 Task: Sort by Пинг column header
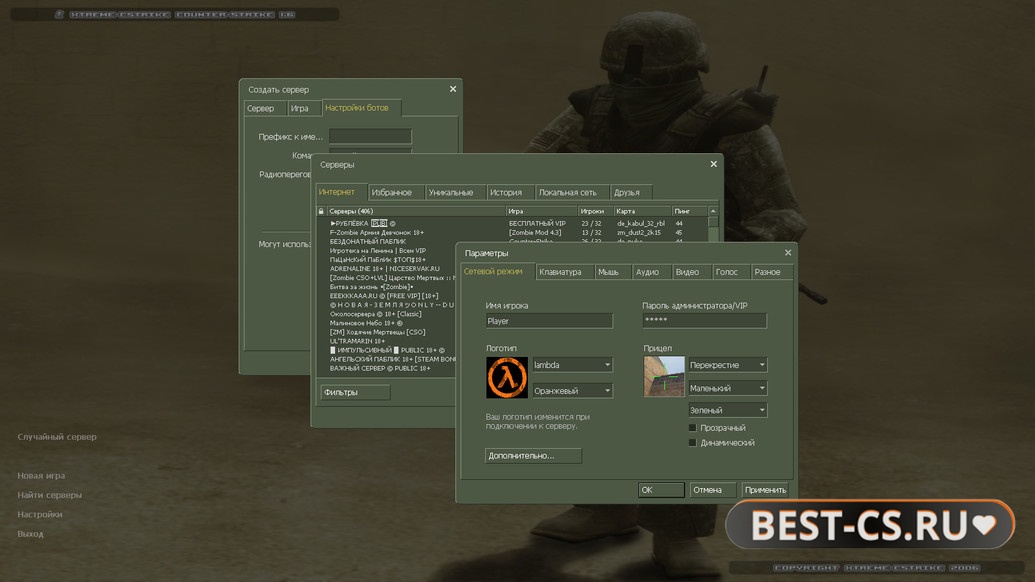tap(690, 211)
